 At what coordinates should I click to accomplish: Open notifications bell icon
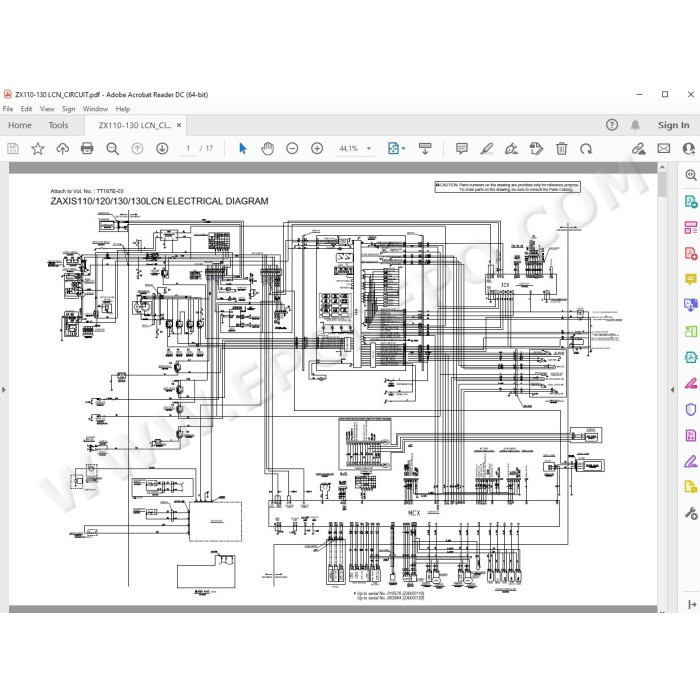click(635, 125)
